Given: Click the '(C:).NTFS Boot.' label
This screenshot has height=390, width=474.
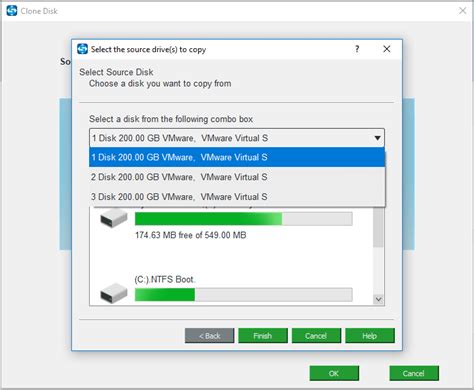Looking at the screenshot, I should (165, 279).
